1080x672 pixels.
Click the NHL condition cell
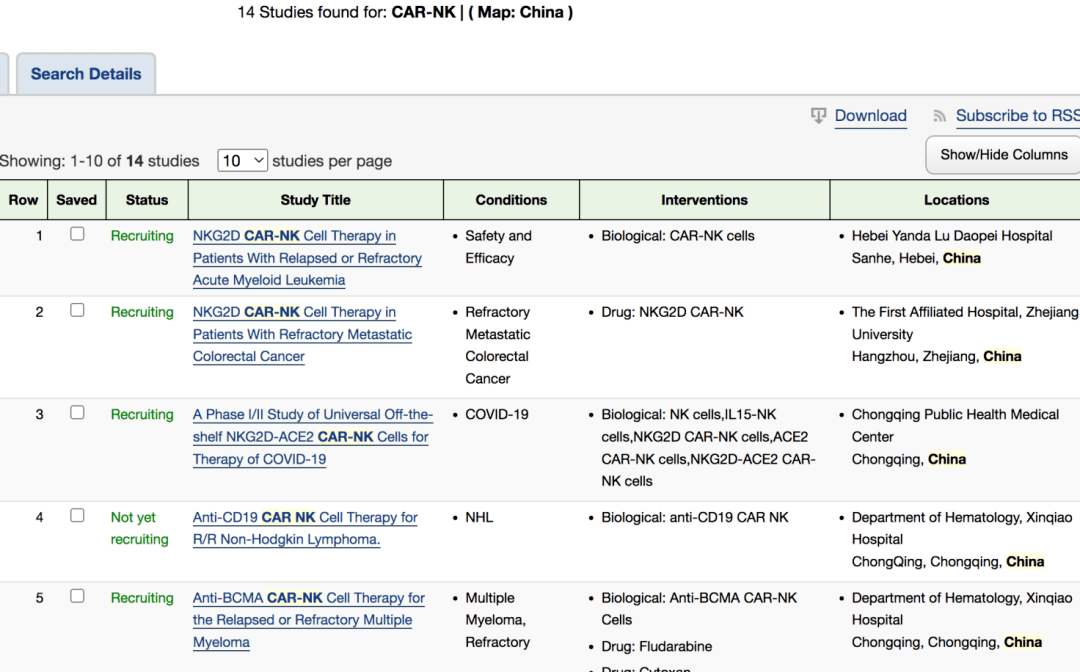click(x=479, y=517)
